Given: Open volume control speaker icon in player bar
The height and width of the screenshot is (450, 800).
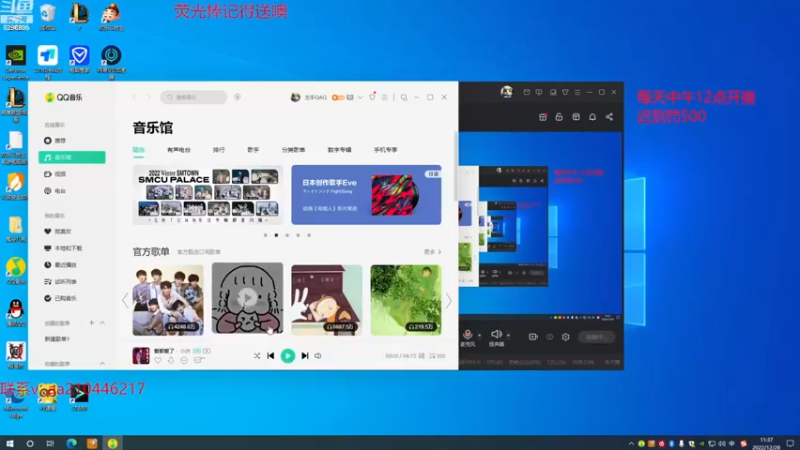Looking at the screenshot, I should click(x=318, y=356).
